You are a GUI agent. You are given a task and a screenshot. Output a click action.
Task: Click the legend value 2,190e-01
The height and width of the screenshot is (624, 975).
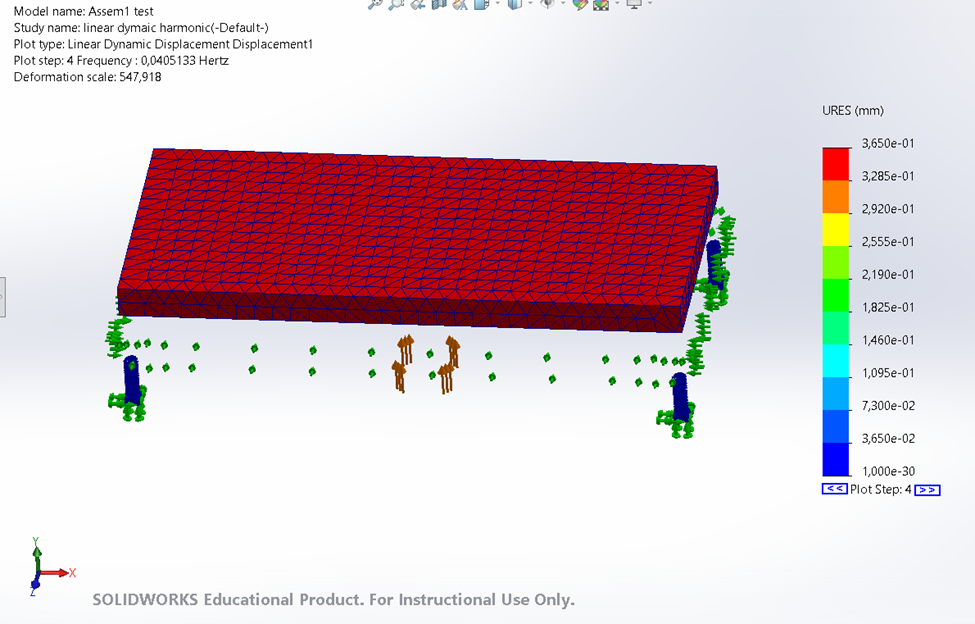point(888,275)
